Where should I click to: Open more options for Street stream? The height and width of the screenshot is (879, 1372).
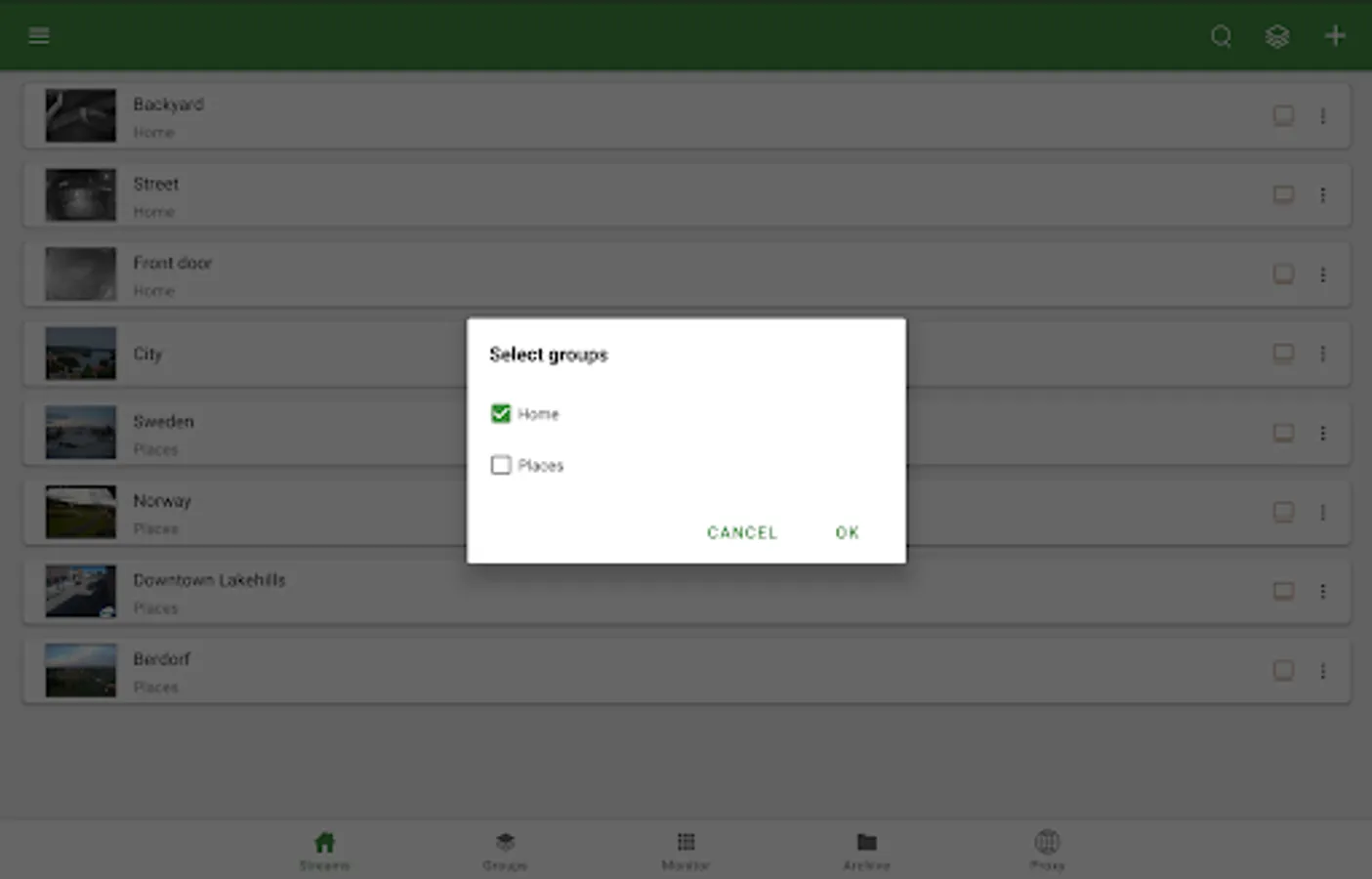pos(1323,195)
